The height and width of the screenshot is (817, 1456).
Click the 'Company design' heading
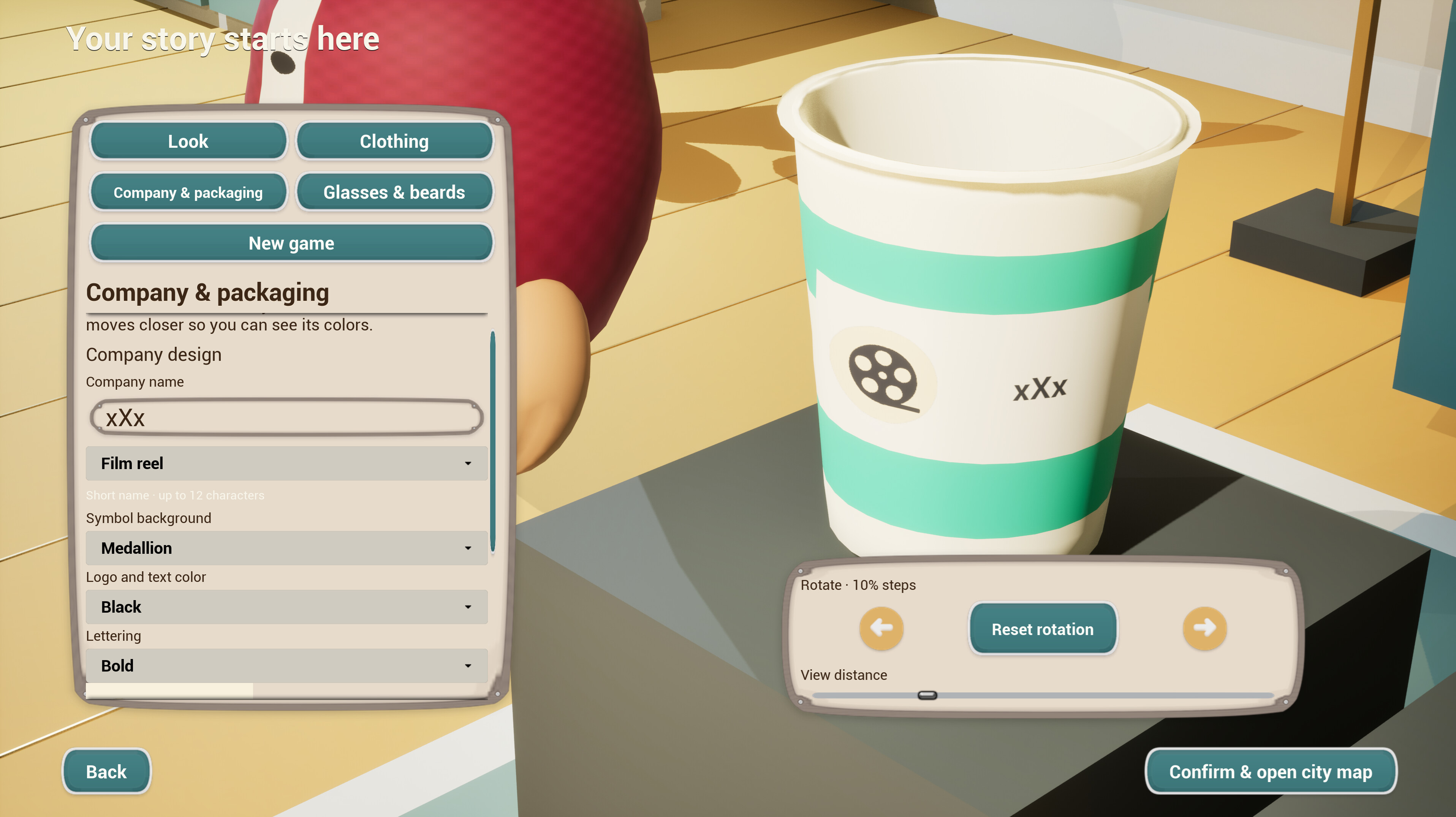154,354
